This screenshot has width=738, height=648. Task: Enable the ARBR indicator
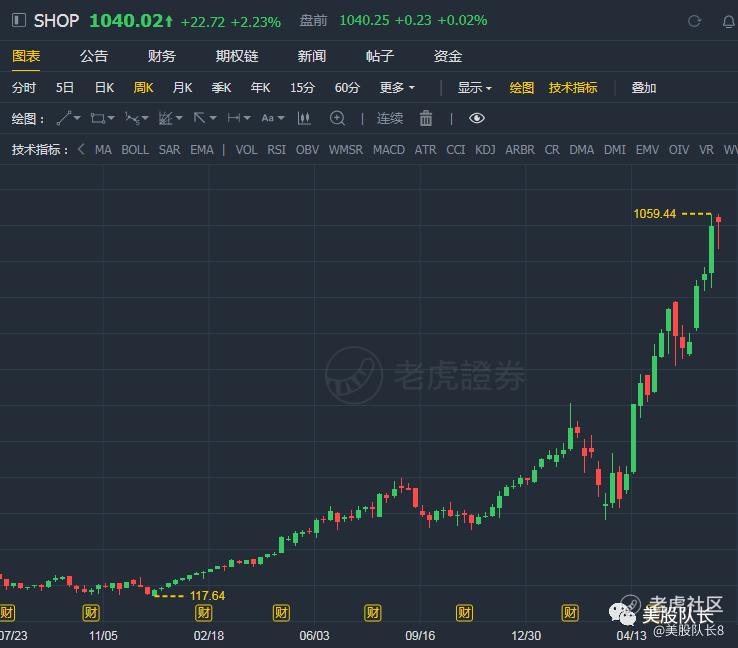tap(520, 150)
